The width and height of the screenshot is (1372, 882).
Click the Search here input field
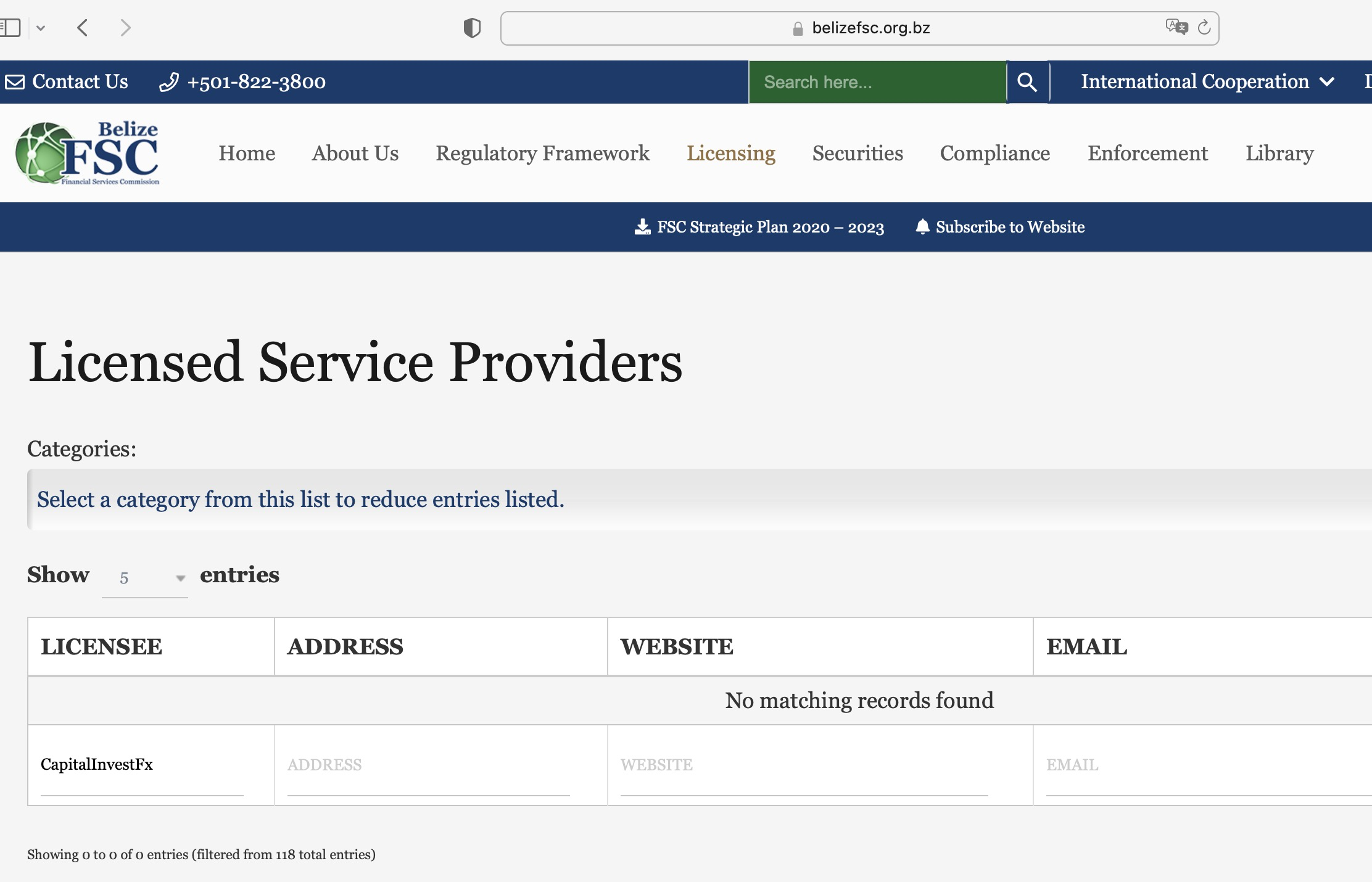pyautogui.click(x=877, y=82)
